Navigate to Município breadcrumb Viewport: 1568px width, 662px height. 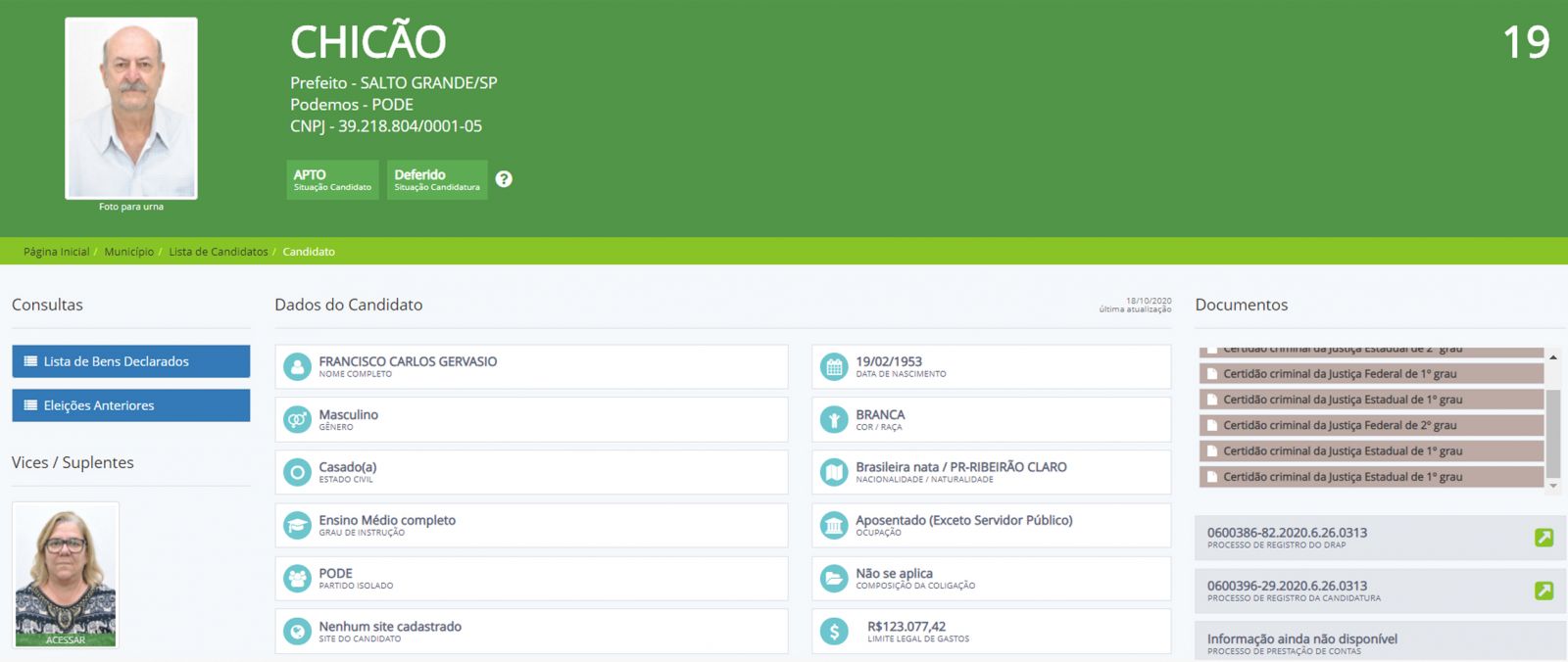tap(128, 252)
